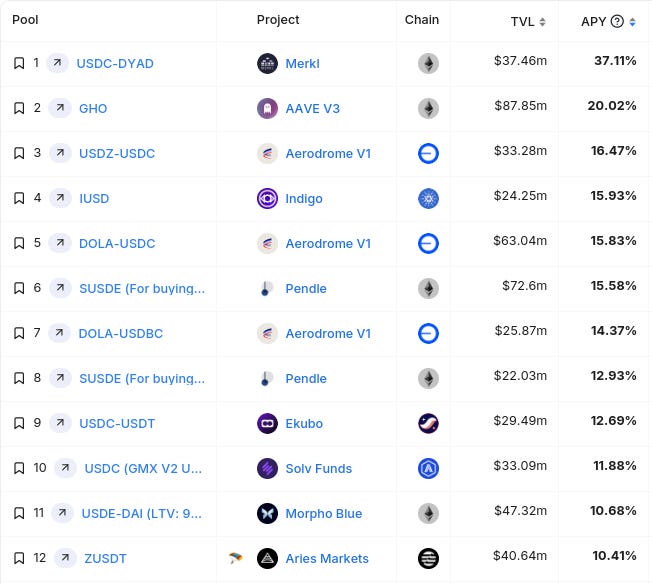Bookmark pool row number 8
This screenshot has width=652, height=584.
click(x=19, y=378)
